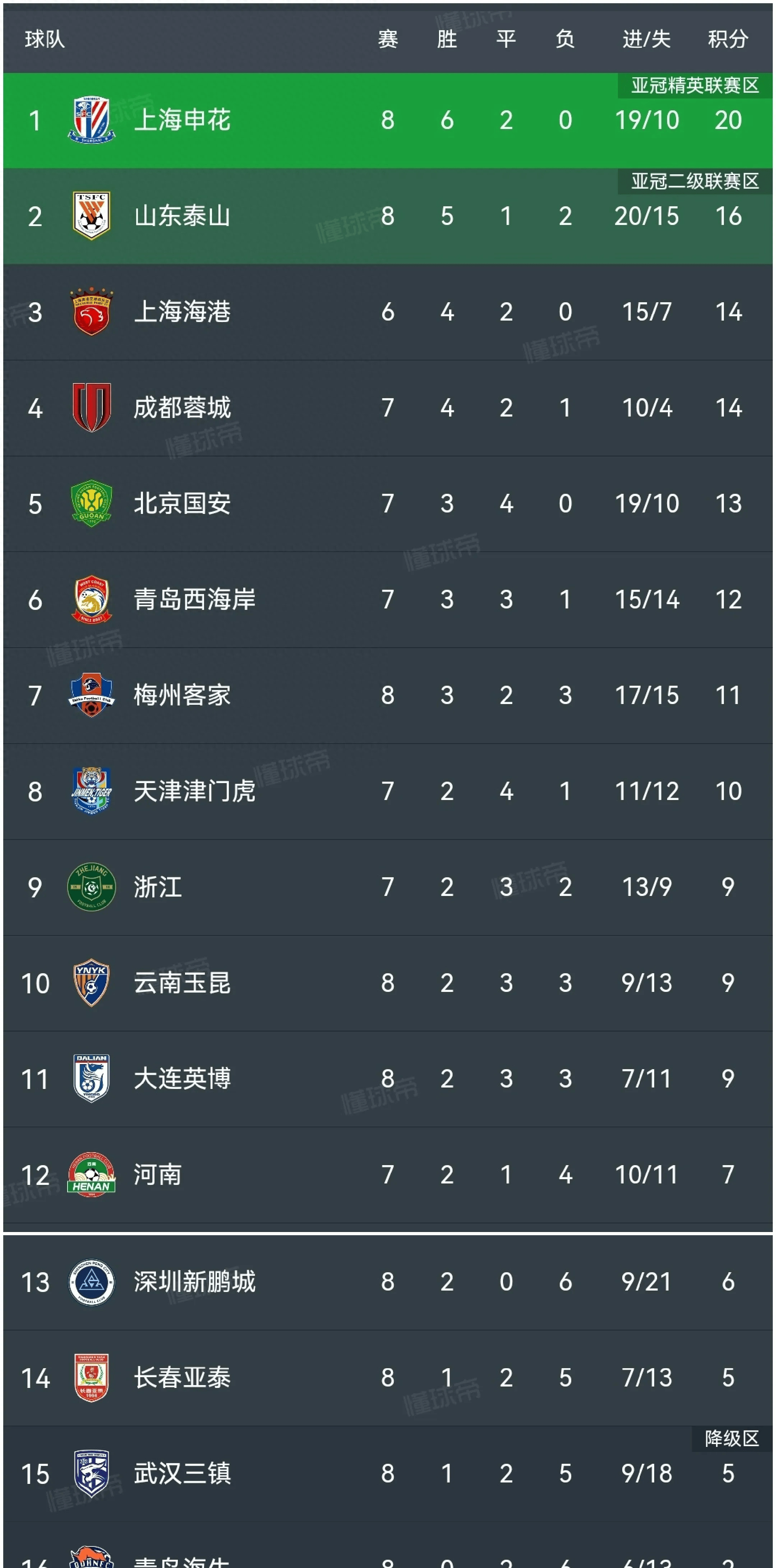
Task: Click the Chengdu Rongcheng club crest
Action: click(91, 407)
